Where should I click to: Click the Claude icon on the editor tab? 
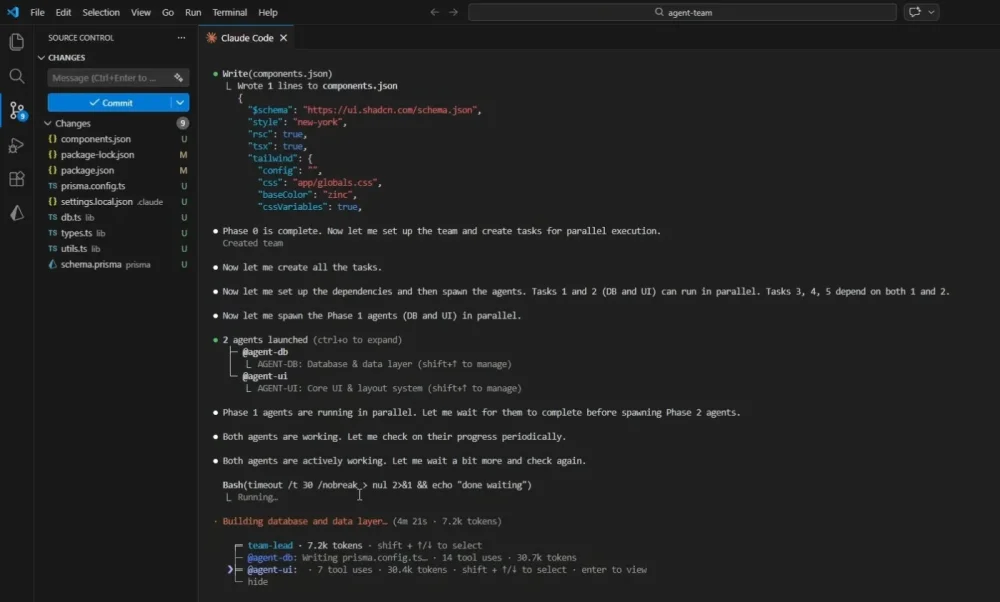(x=211, y=37)
